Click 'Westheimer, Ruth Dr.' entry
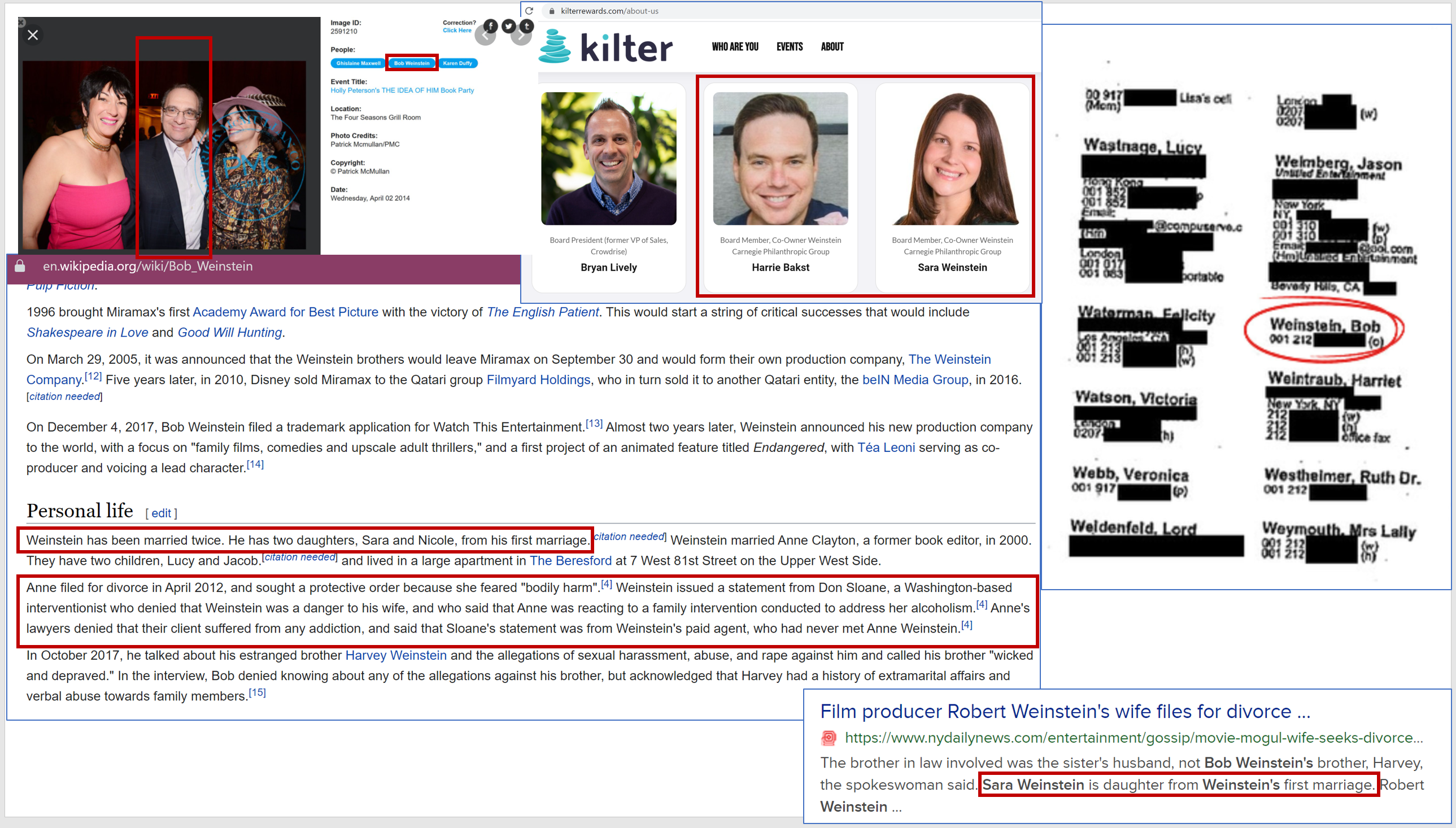 pos(1342,477)
